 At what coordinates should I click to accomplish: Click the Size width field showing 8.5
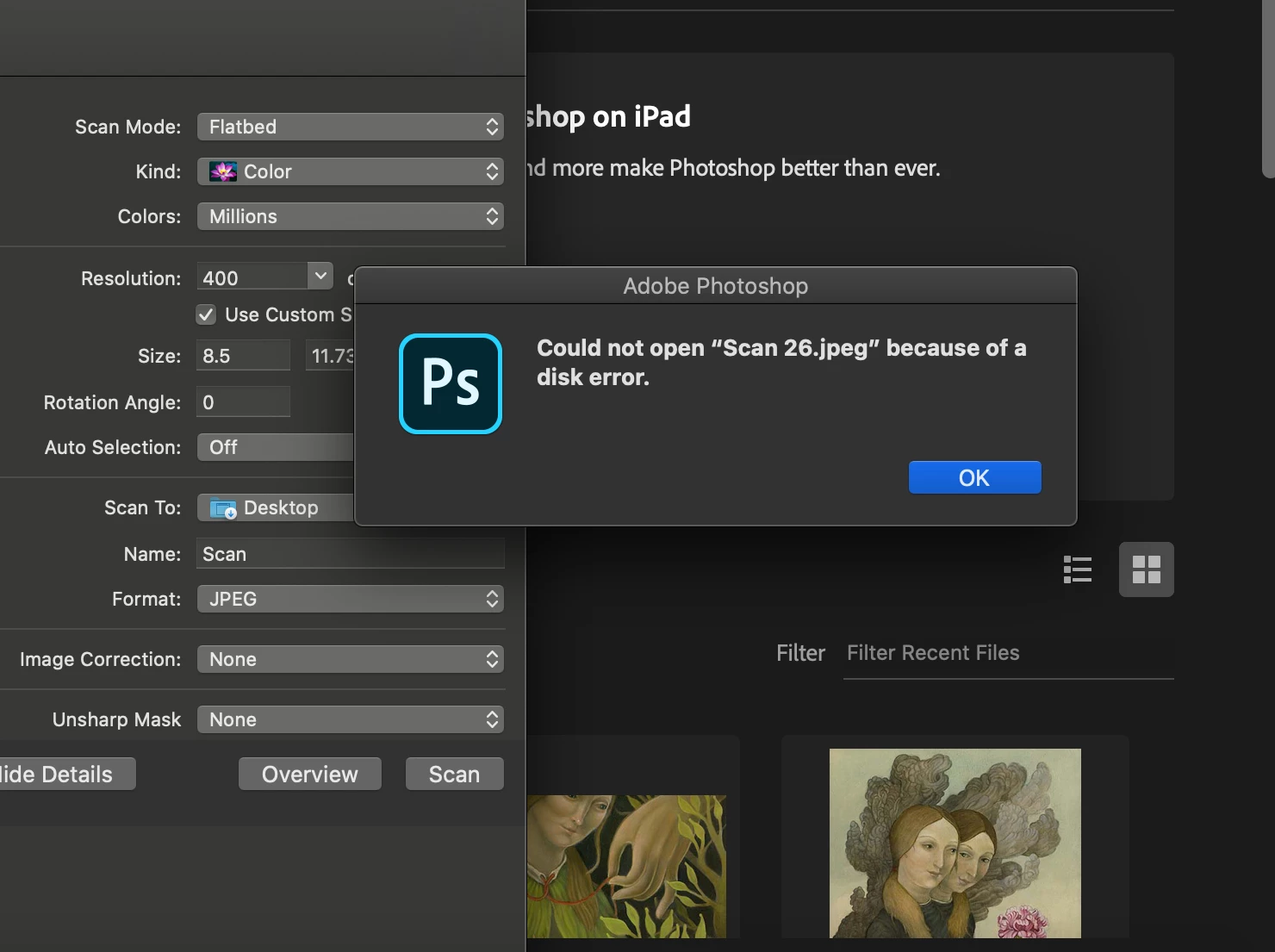click(243, 356)
